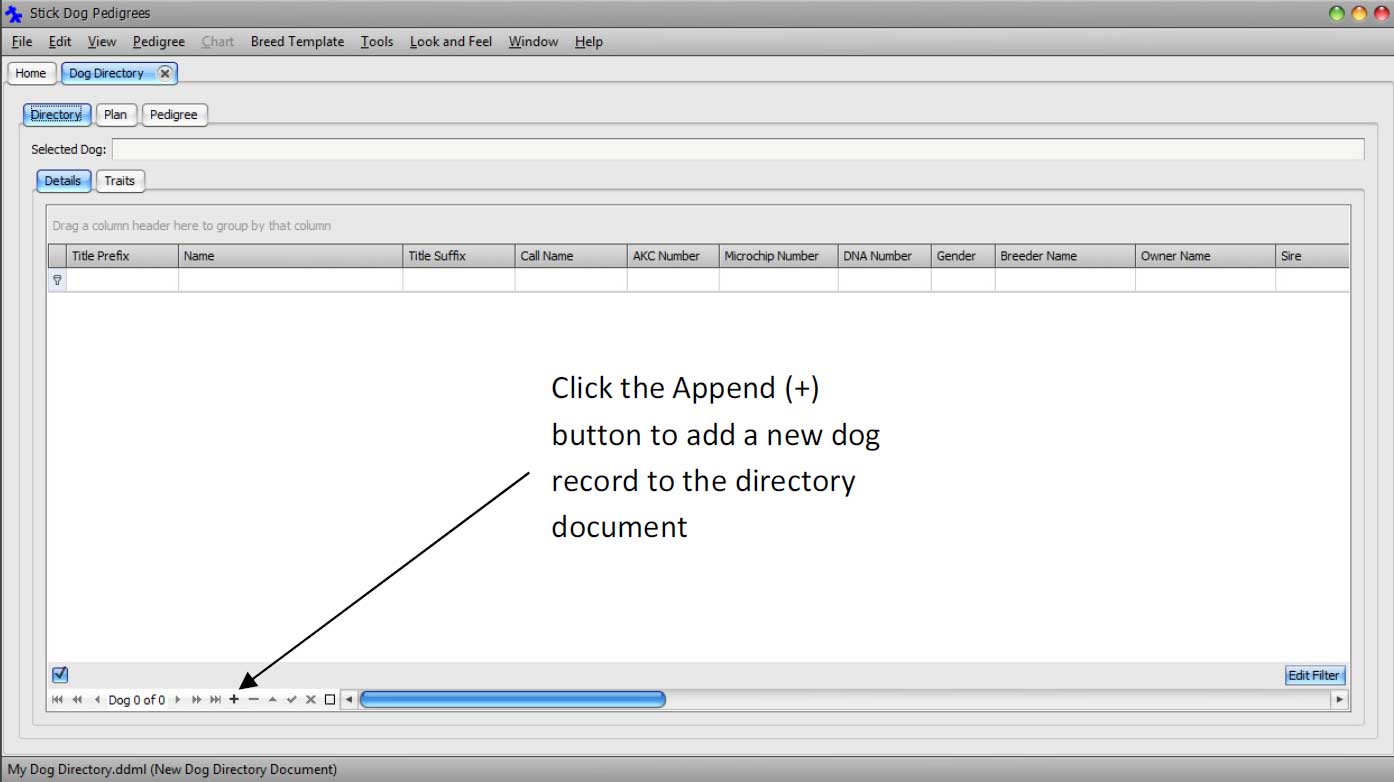Click the horizontal scrollbar right arrow
1394x782 pixels.
click(1339, 699)
